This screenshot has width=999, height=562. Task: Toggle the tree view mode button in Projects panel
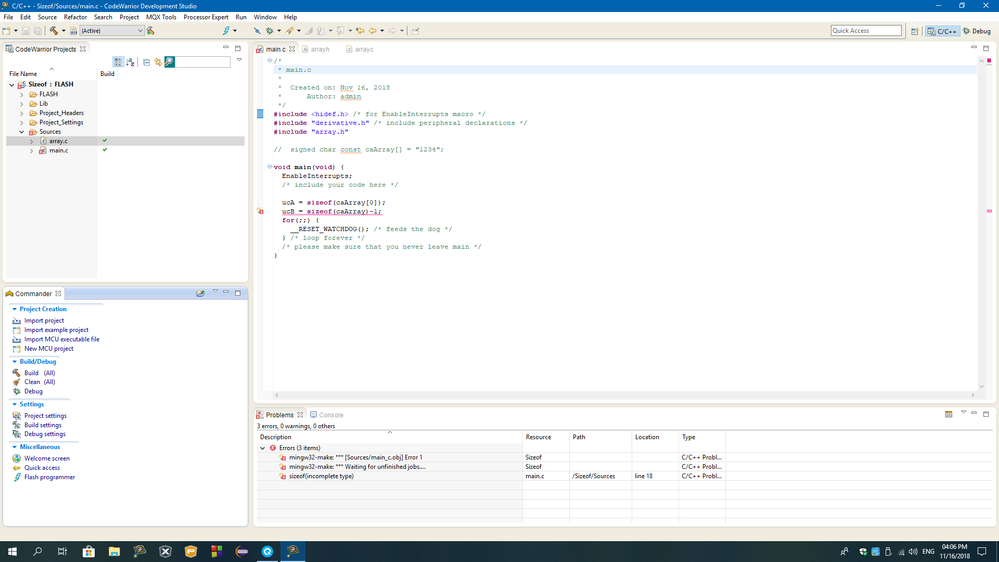118,62
